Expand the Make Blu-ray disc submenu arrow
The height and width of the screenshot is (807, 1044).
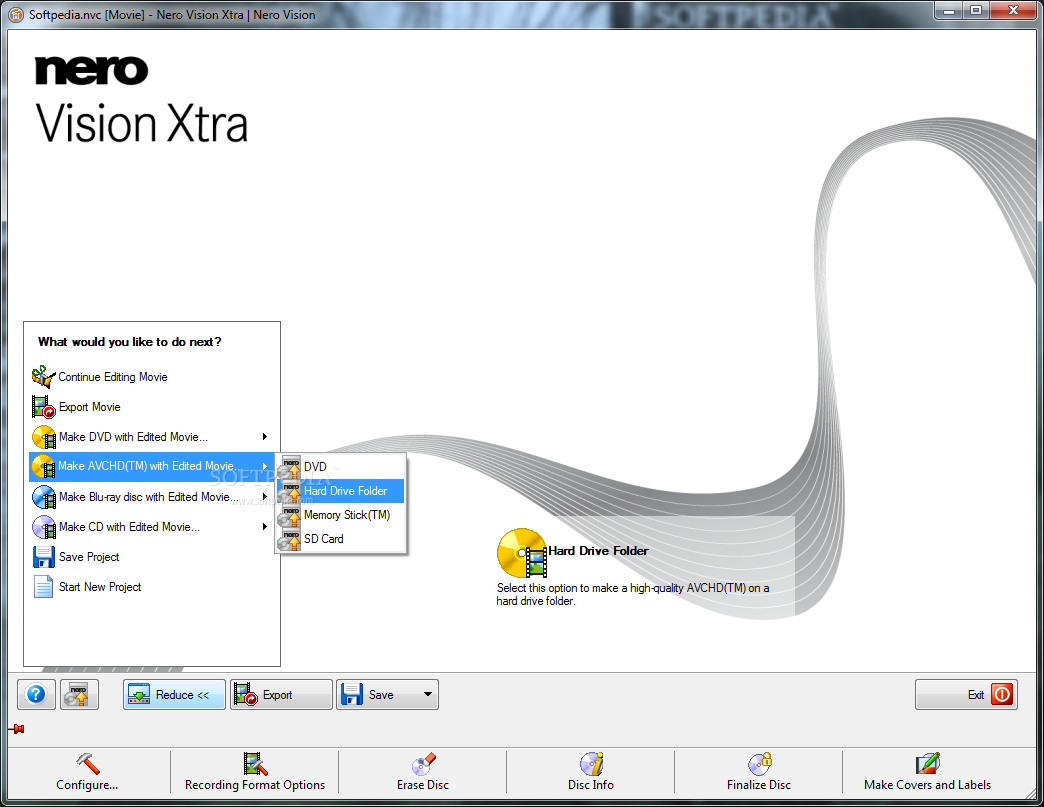click(x=265, y=497)
